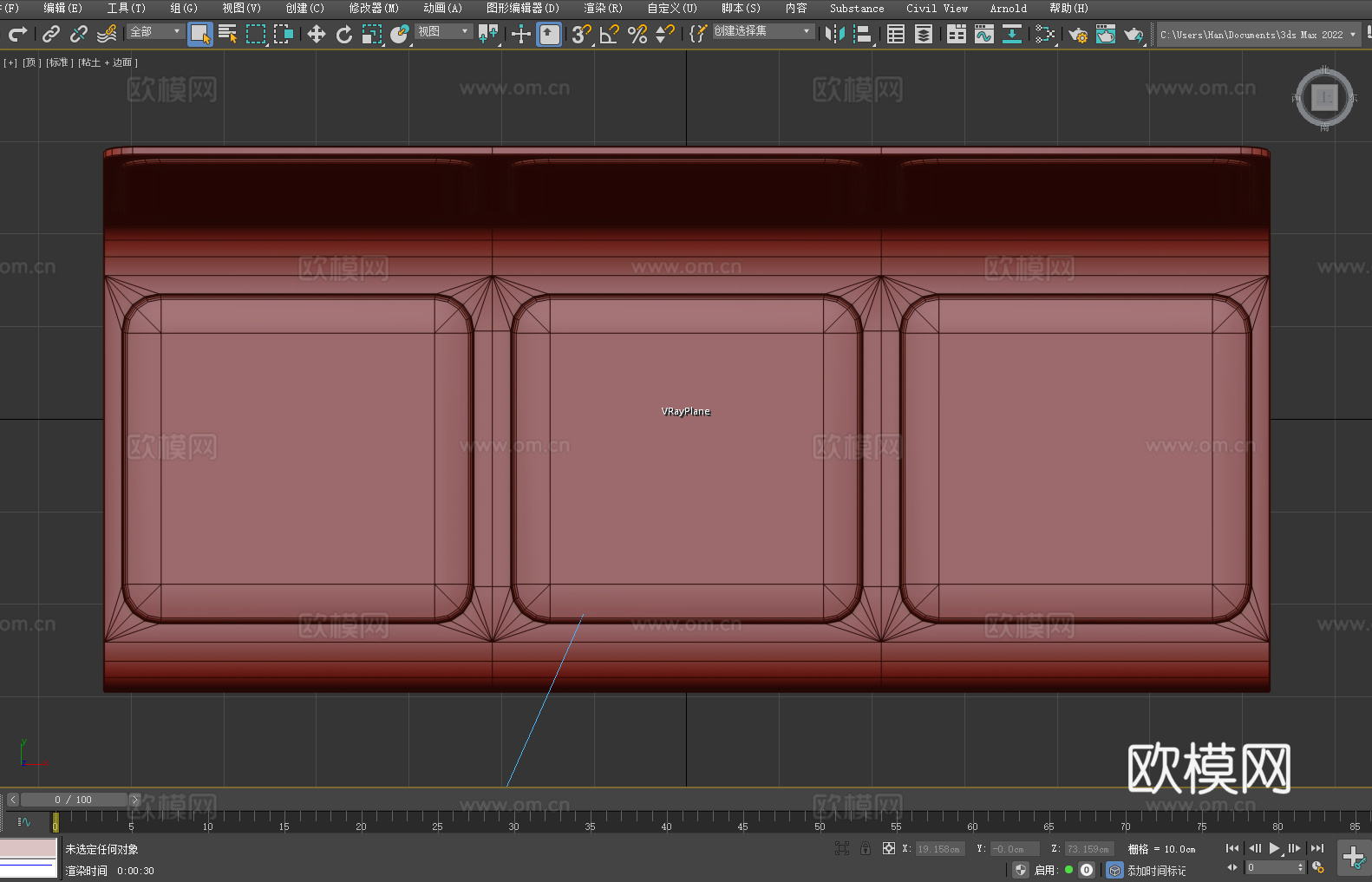The width and height of the screenshot is (1372, 882).
Task: Toggle Select and Manipulate crosshair icon
Action: [x=521, y=34]
